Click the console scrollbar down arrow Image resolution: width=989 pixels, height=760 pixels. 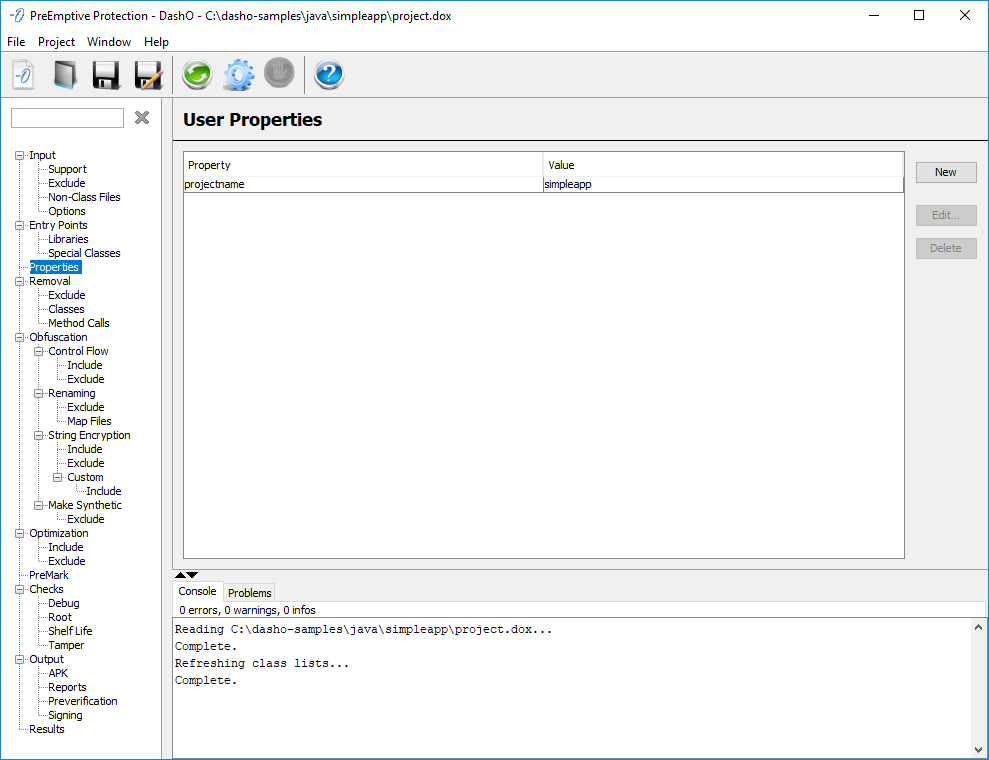(x=978, y=749)
